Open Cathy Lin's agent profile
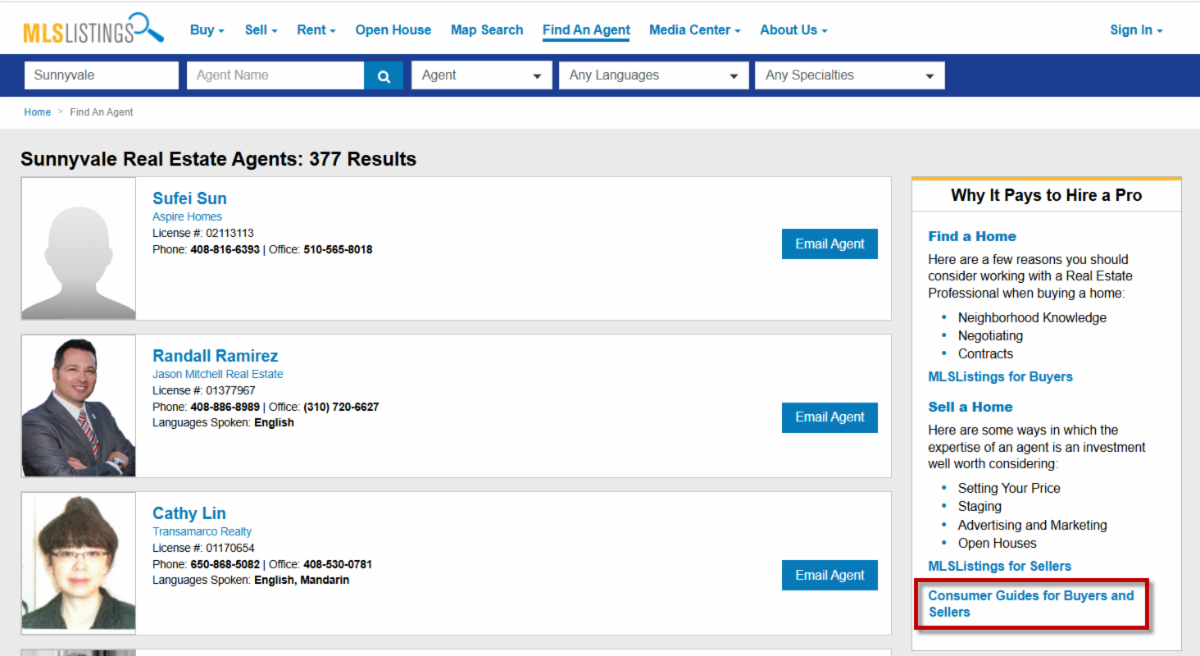This screenshot has width=1200, height=656. 189,513
